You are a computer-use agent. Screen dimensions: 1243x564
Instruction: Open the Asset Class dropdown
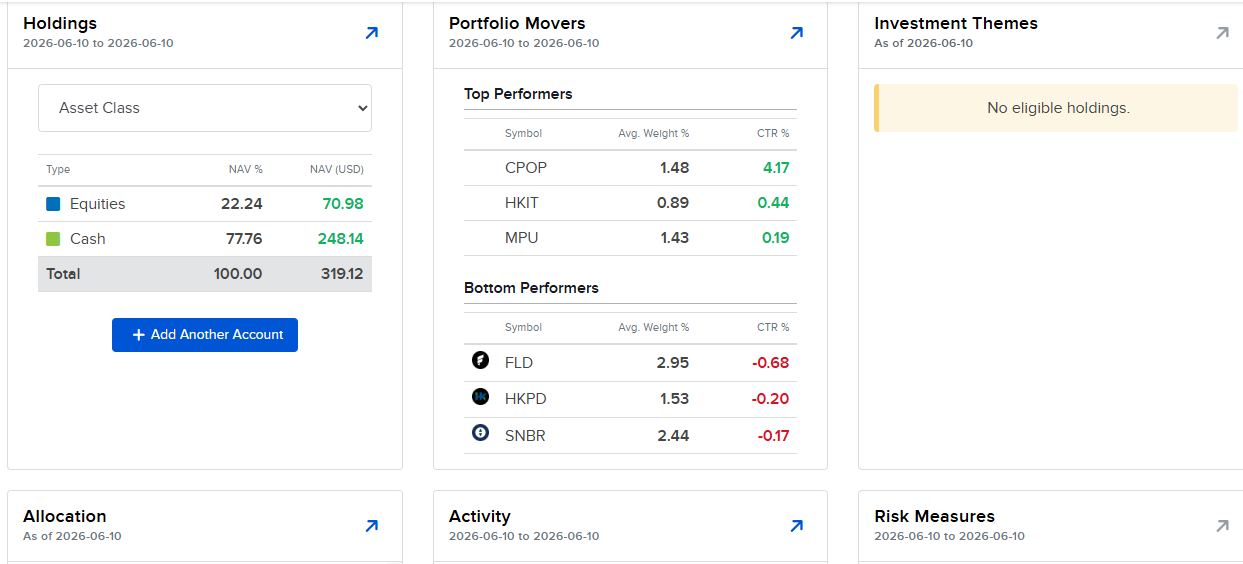pos(205,108)
